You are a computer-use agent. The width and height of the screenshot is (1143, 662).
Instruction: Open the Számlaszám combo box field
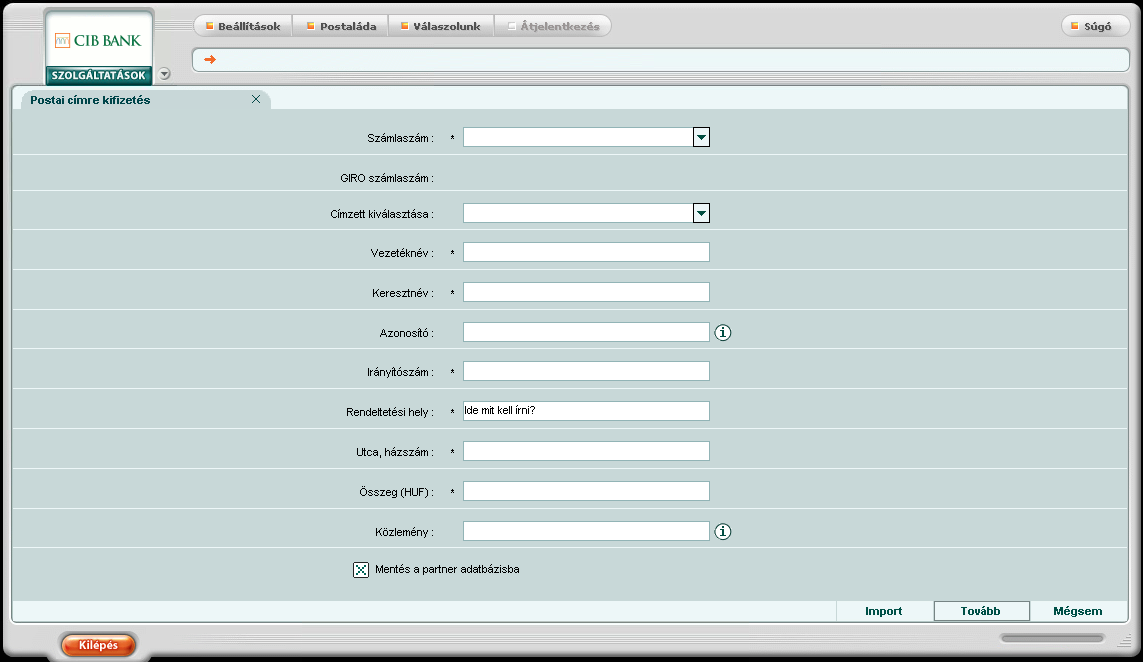(x=586, y=137)
